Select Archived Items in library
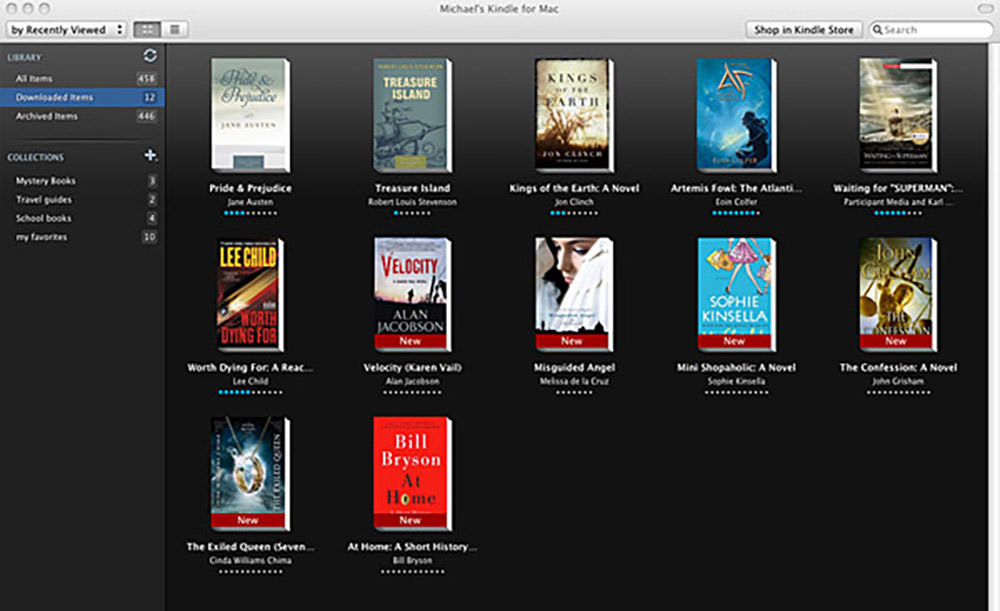This screenshot has width=1000, height=611. pyautogui.click(x=82, y=116)
